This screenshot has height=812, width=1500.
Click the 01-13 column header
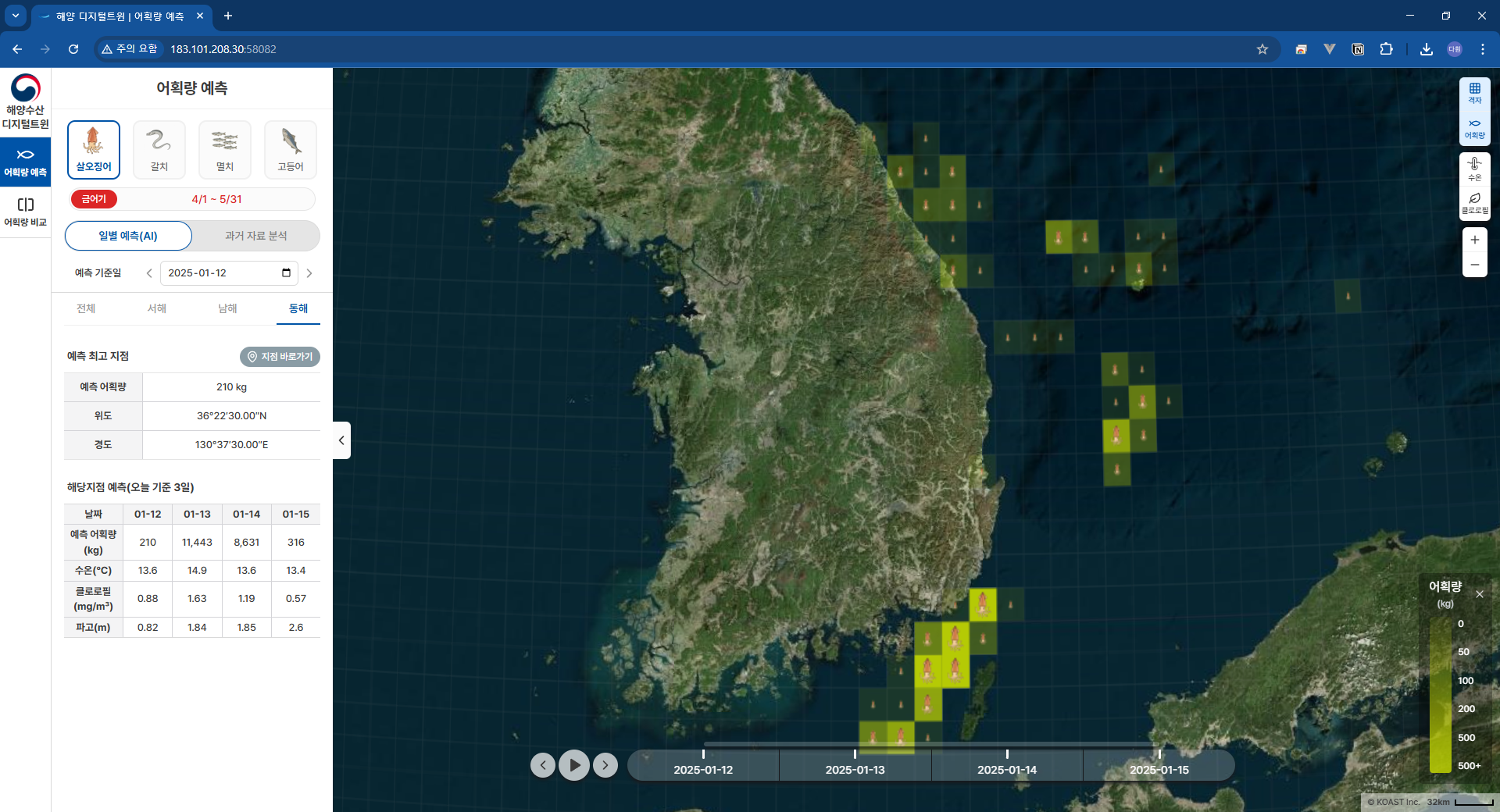click(197, 514)
